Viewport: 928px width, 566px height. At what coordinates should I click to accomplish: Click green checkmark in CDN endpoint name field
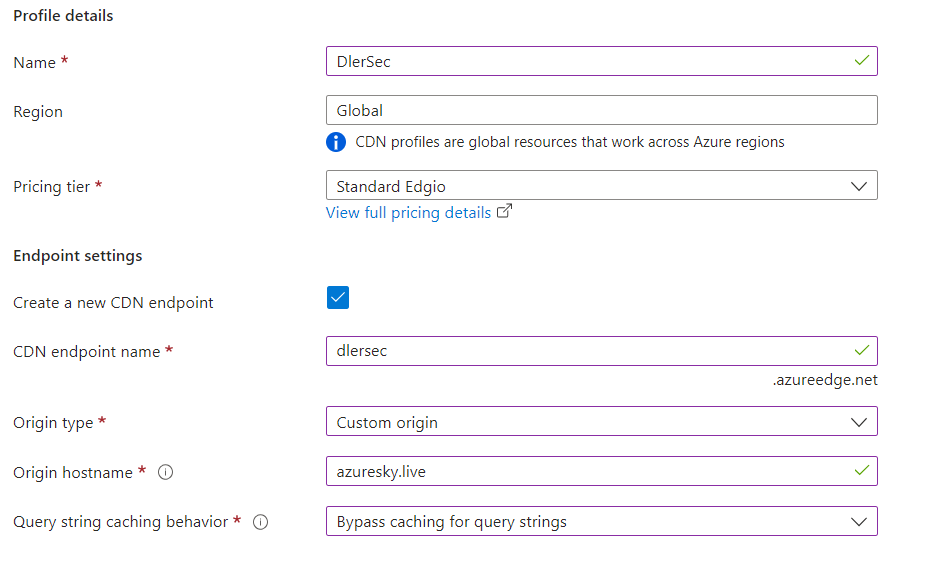861,351
